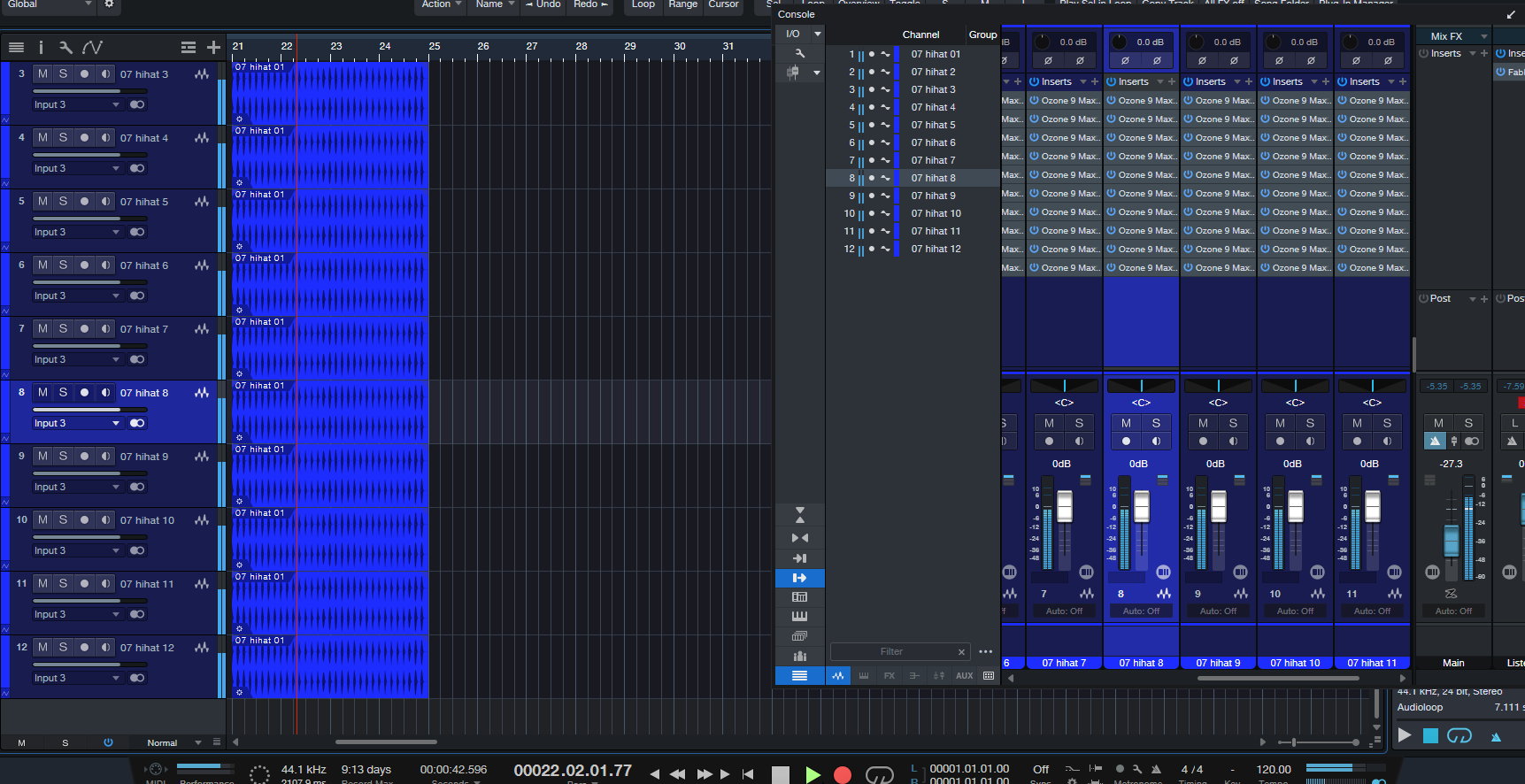Image resolution: width=1525 pixels, height=784 pixels.
Task: Click the I/O tab in console
Action: coord(793,34)
